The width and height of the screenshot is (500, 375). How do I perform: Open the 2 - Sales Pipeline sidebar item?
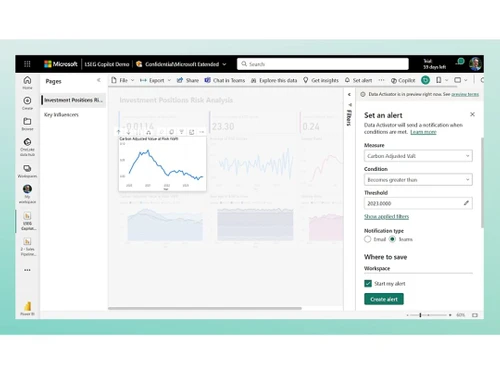[28, 247]
